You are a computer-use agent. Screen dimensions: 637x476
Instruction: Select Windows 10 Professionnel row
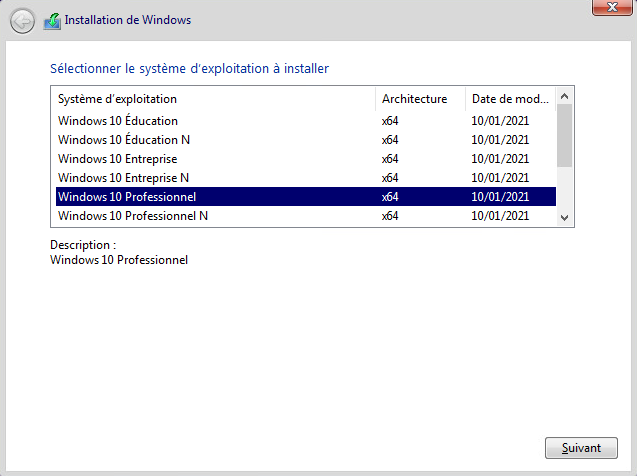pyautogui.click(x=306, y=197)
